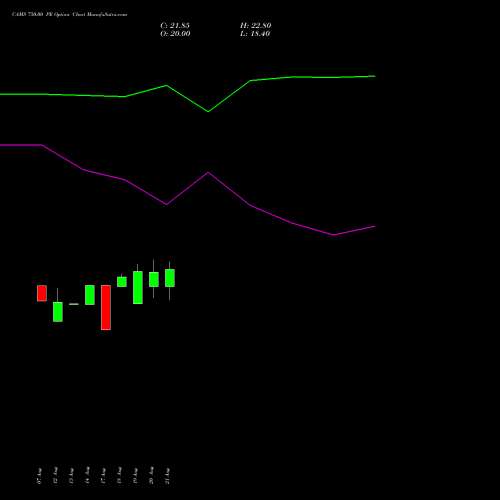The height and width of the screenshot is (500, 500).
Task: Click the 17 Aug date axis label
Action: click(x=103, y=476)
